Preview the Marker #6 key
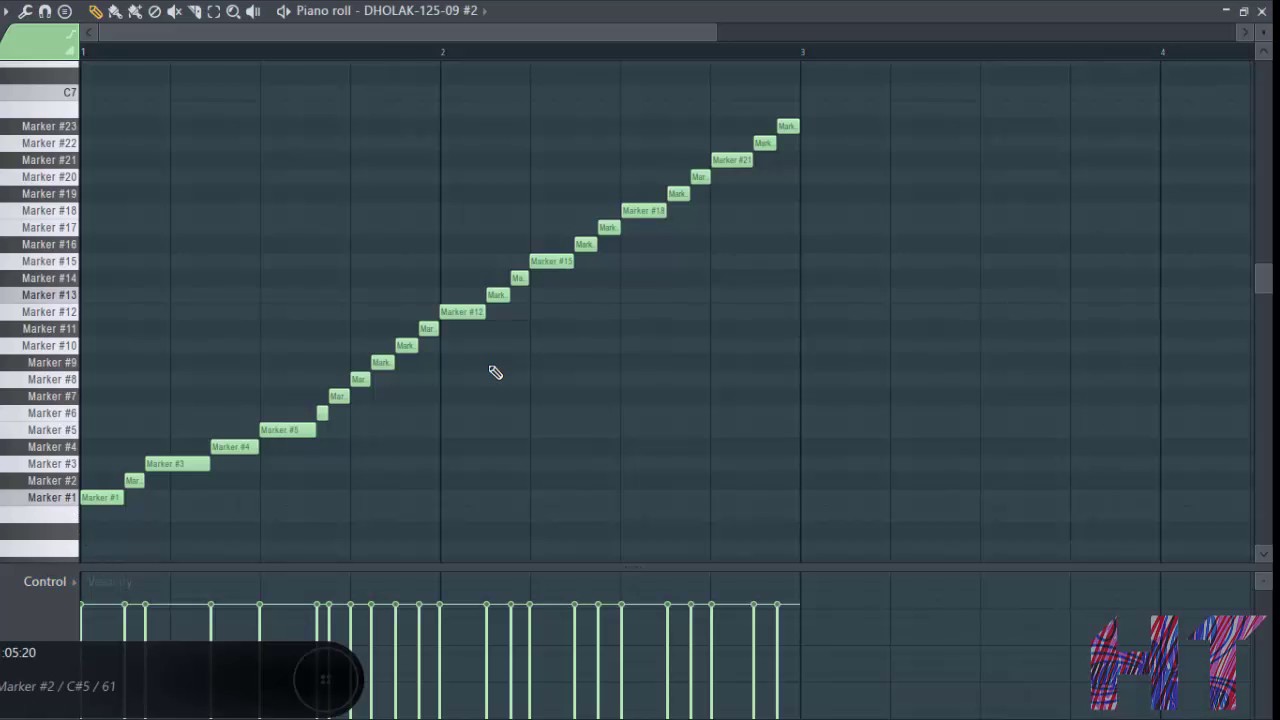 pos(39,413)
